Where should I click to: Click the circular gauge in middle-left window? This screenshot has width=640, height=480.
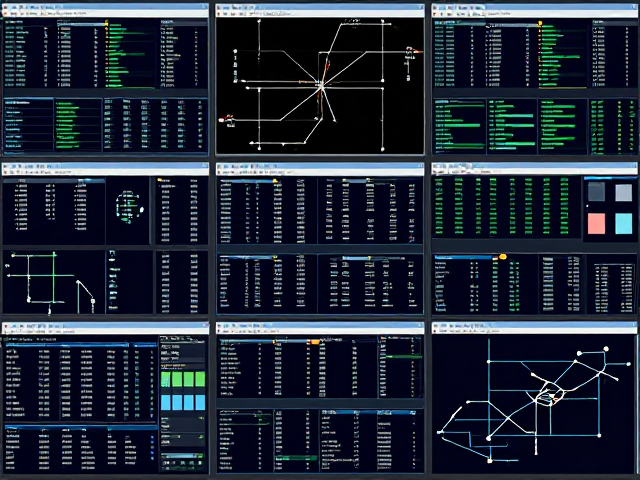pos(128,207)
